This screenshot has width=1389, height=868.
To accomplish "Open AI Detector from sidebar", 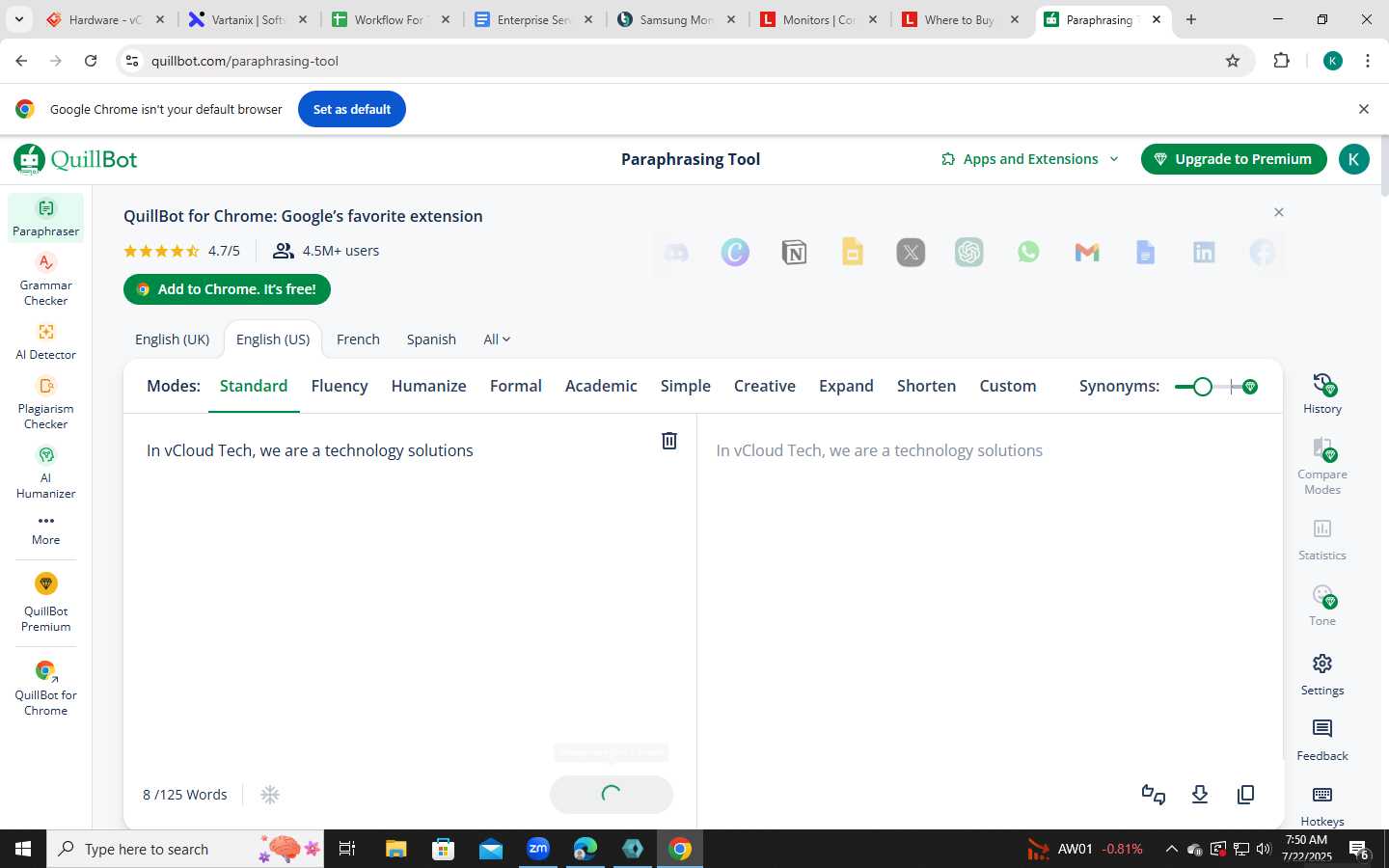I will (x=45, y=341).
